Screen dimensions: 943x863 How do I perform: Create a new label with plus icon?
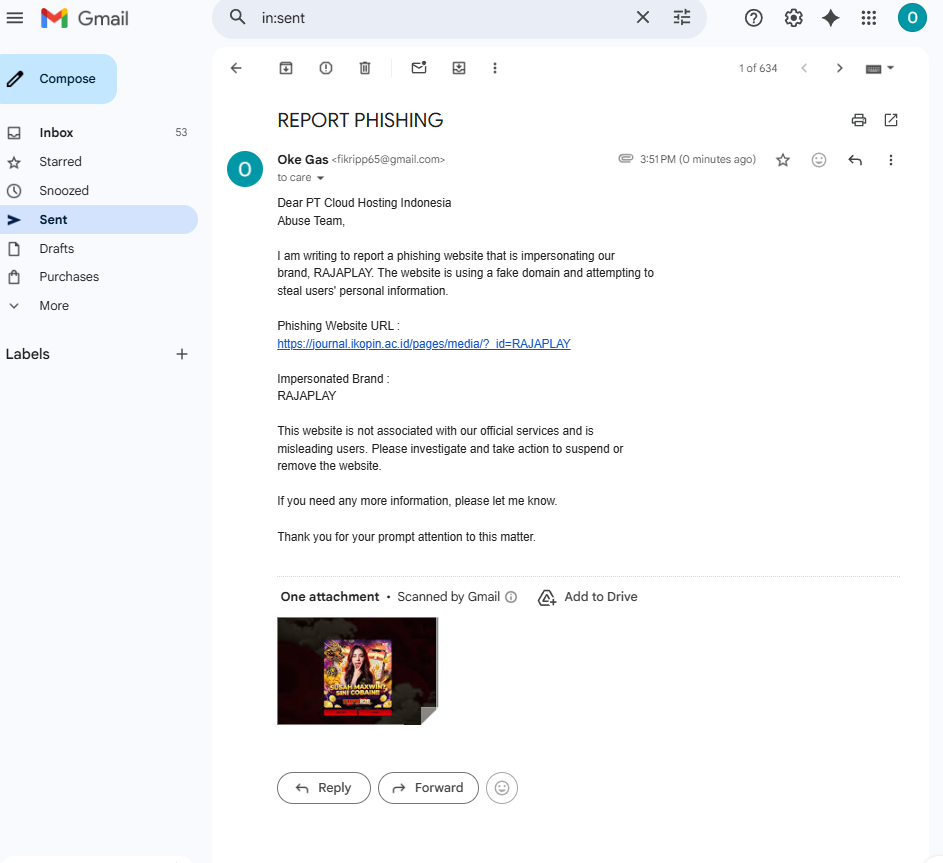point(182,354)
